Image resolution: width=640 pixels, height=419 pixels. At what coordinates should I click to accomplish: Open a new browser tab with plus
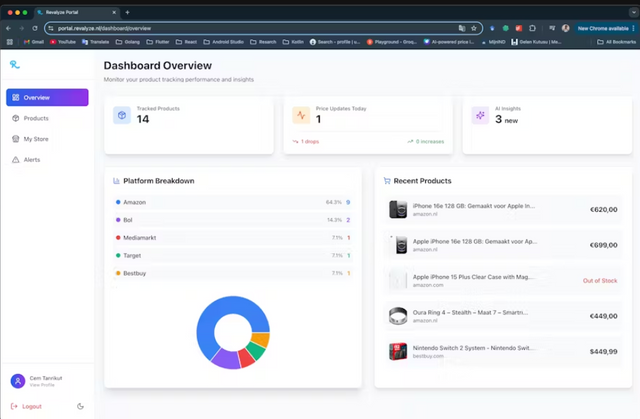(x=127, y=12)
